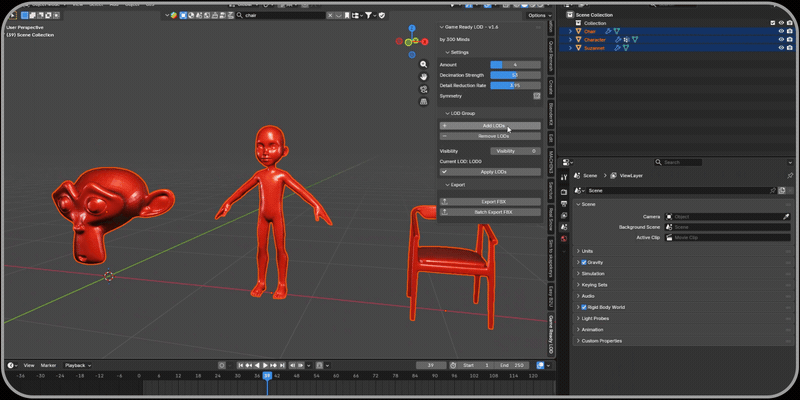
Task: Open the timeline Marker menu
Action: 48,365
